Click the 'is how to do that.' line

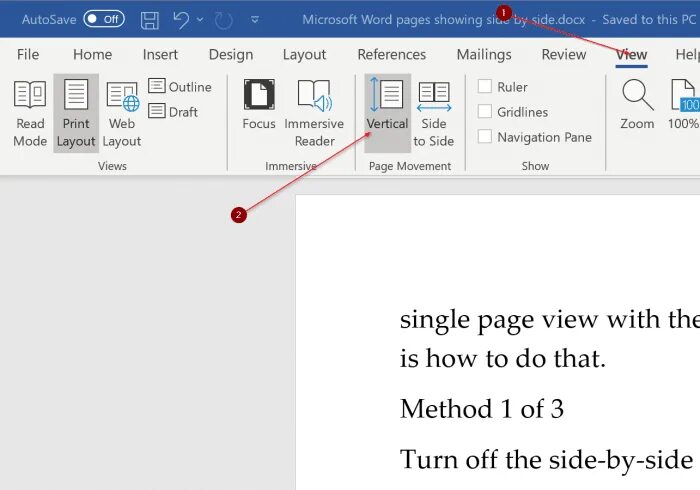click(x=503, y=358)
